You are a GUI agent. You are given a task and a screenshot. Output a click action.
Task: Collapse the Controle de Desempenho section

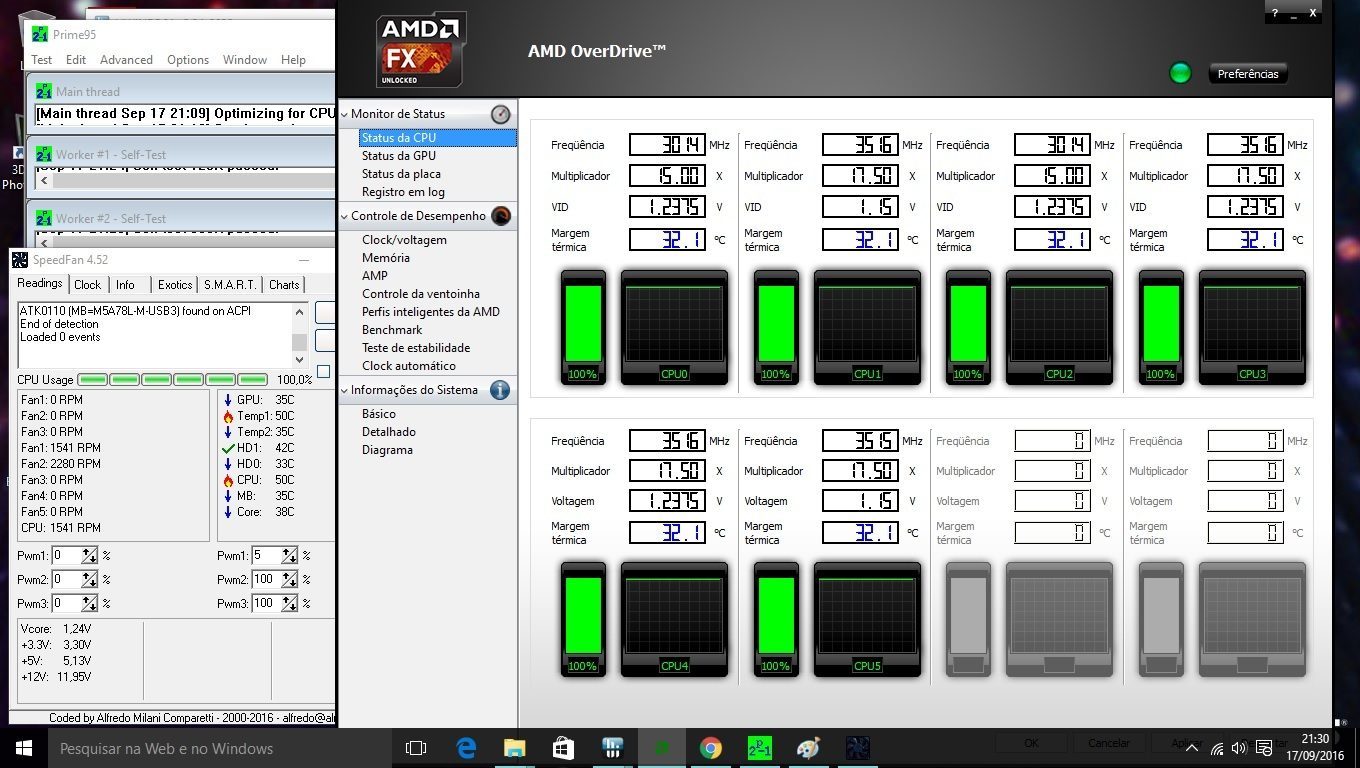[345, 217]
